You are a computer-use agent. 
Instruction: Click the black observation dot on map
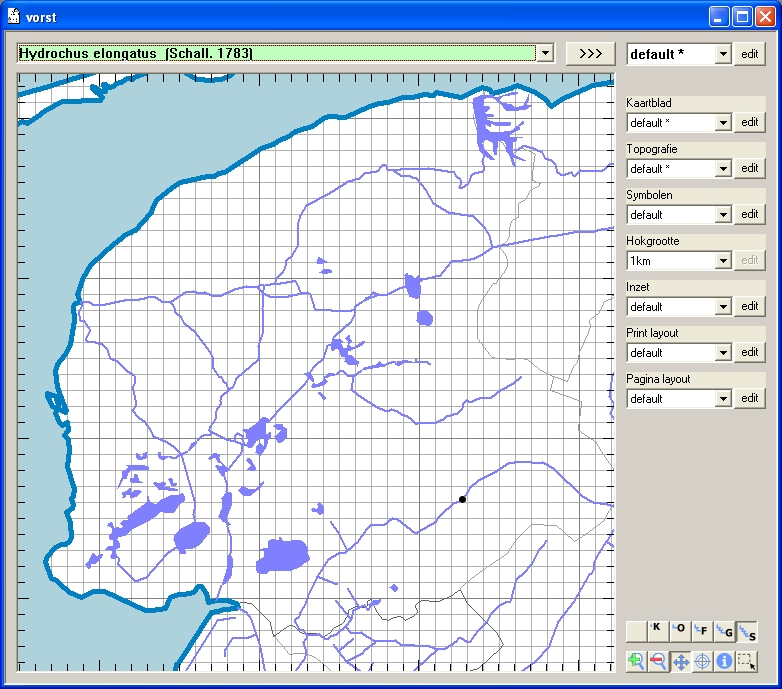462,499
